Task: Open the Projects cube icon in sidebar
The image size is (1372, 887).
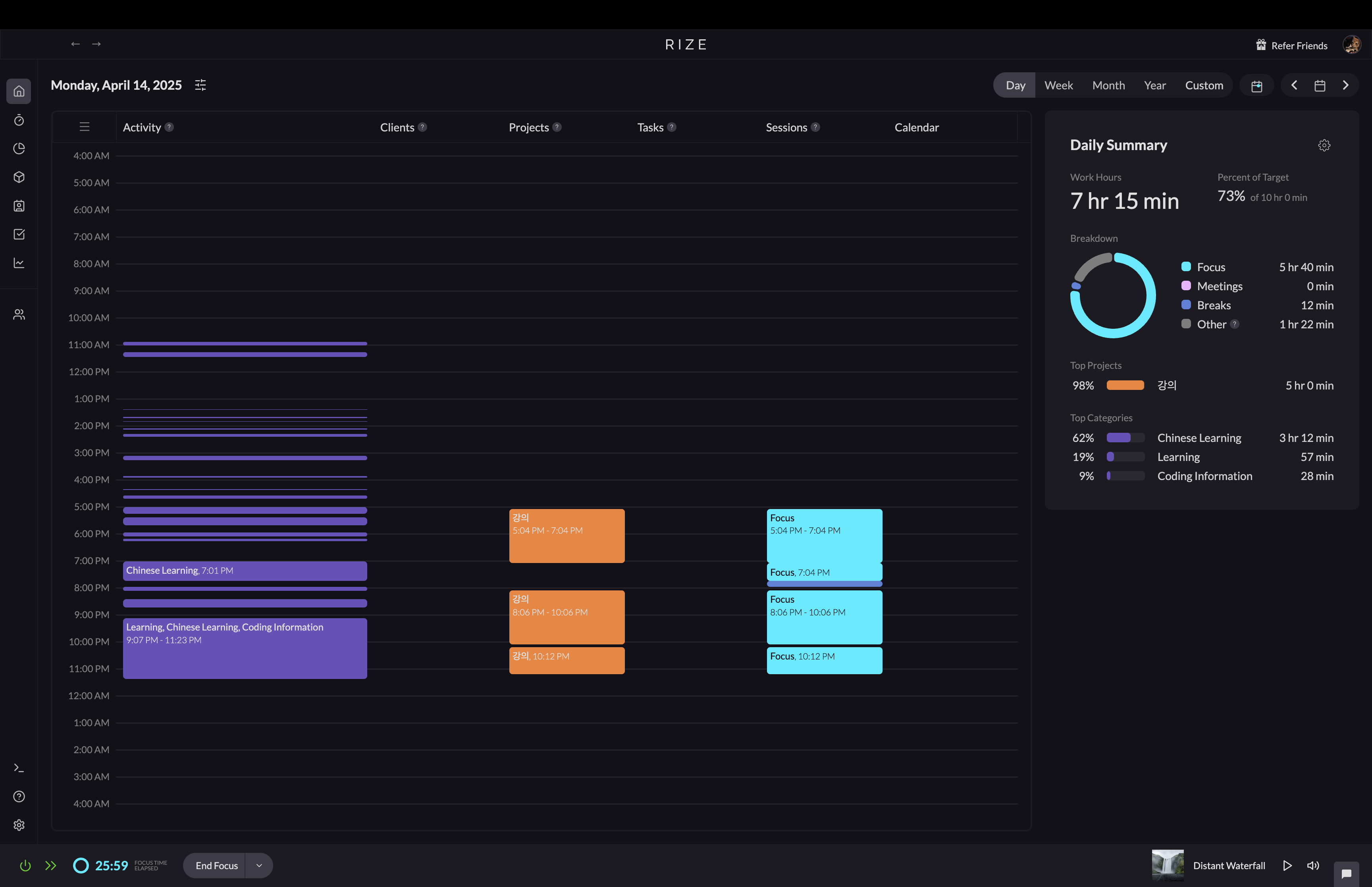Action: [x=19, y=177]
